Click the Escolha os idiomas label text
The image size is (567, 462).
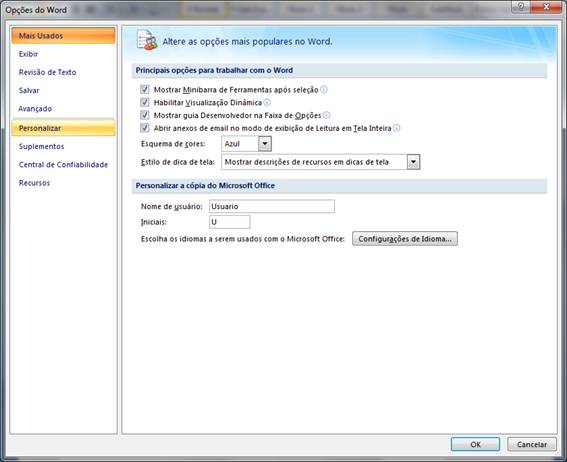pyautogui.click(x=243, y=239)
